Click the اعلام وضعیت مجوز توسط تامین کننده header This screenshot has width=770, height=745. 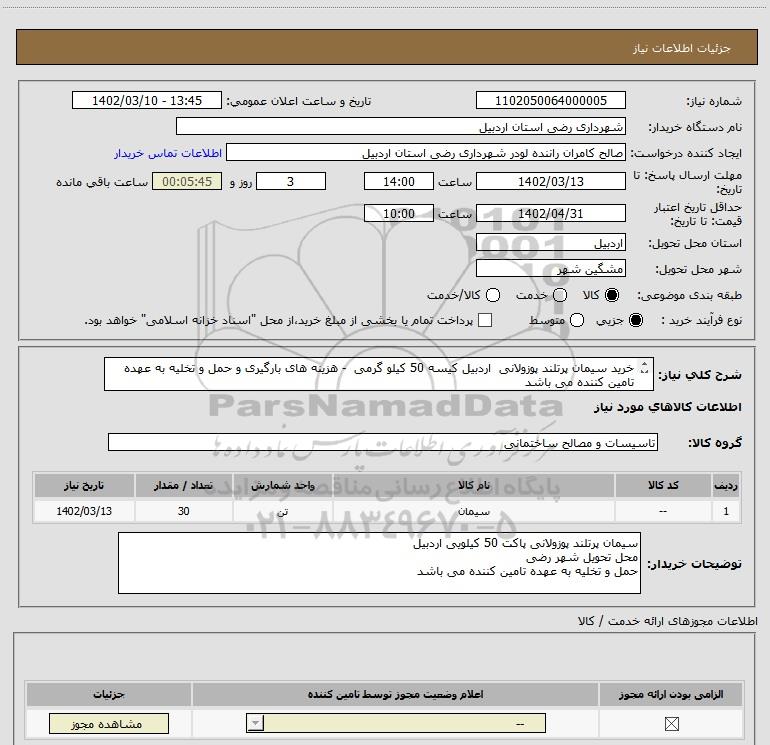395,694
